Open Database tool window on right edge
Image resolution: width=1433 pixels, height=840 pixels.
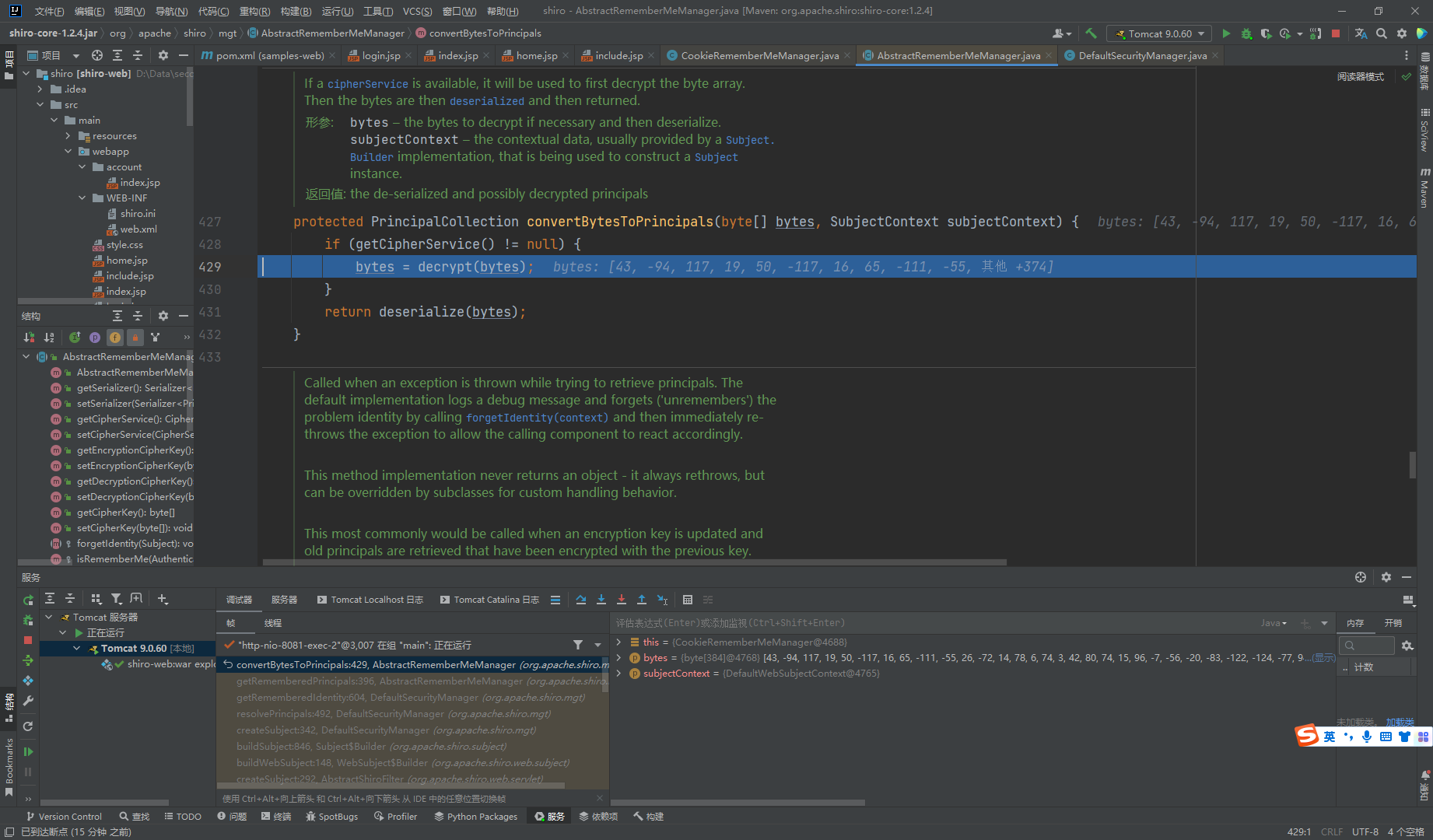tap(1424, 72)
